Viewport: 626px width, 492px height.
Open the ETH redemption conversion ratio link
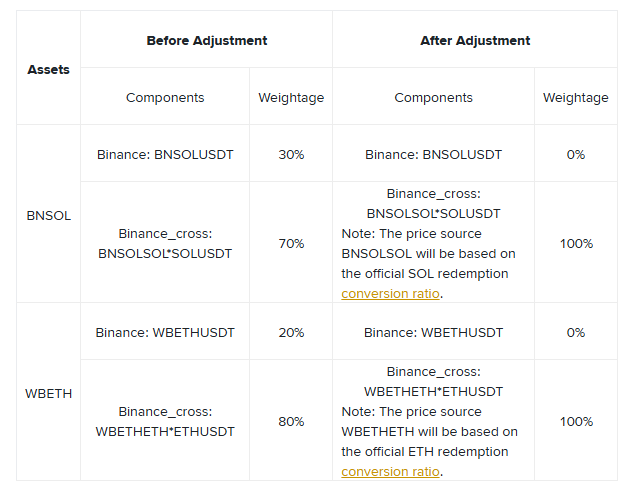pyautogui.click(x=391, y=472)
